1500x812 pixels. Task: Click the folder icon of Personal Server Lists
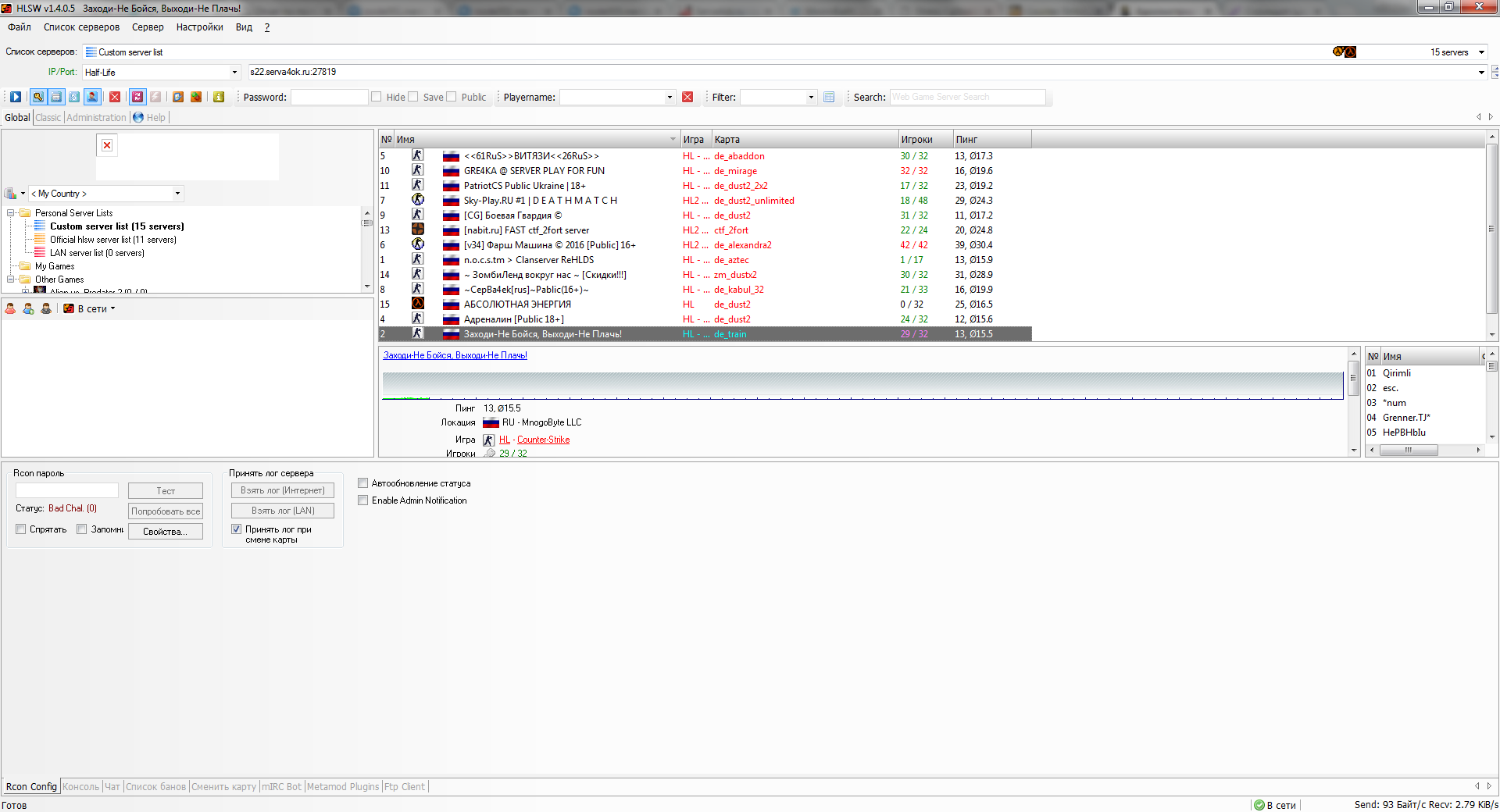(25, 213)
